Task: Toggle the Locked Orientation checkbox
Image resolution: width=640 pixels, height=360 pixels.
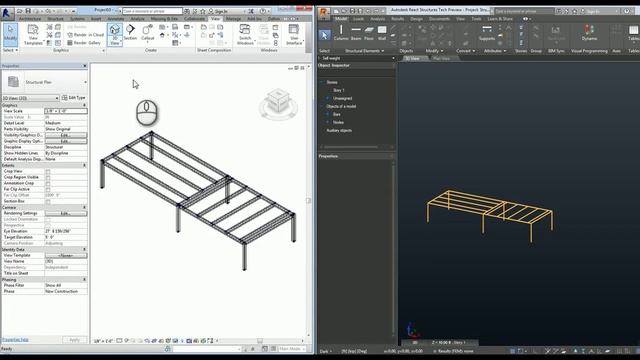Action: 48,219
